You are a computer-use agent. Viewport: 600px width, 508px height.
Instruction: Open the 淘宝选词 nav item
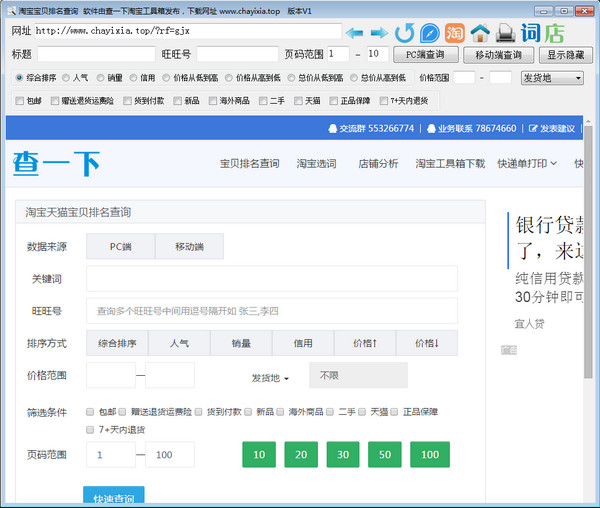(316, 164)
